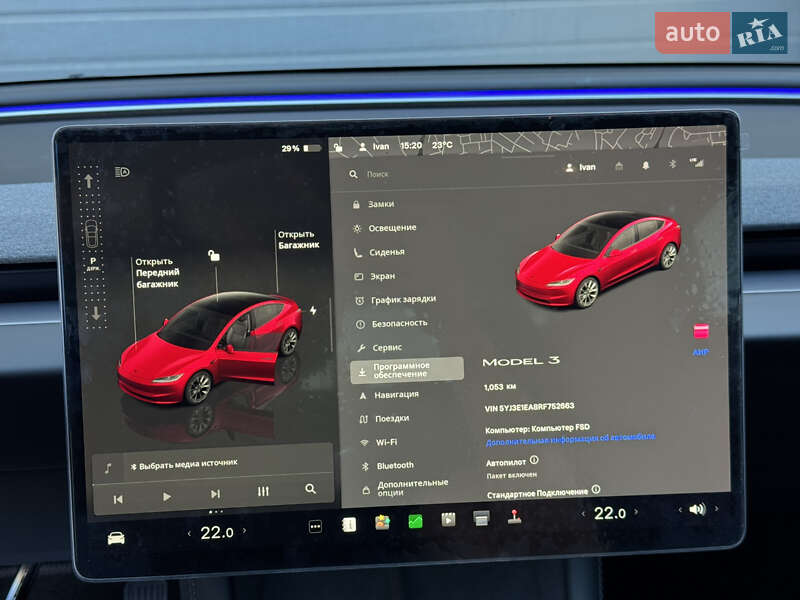Open the Замки settings menu
Viewport: 800px width, 600px height.
373,204
